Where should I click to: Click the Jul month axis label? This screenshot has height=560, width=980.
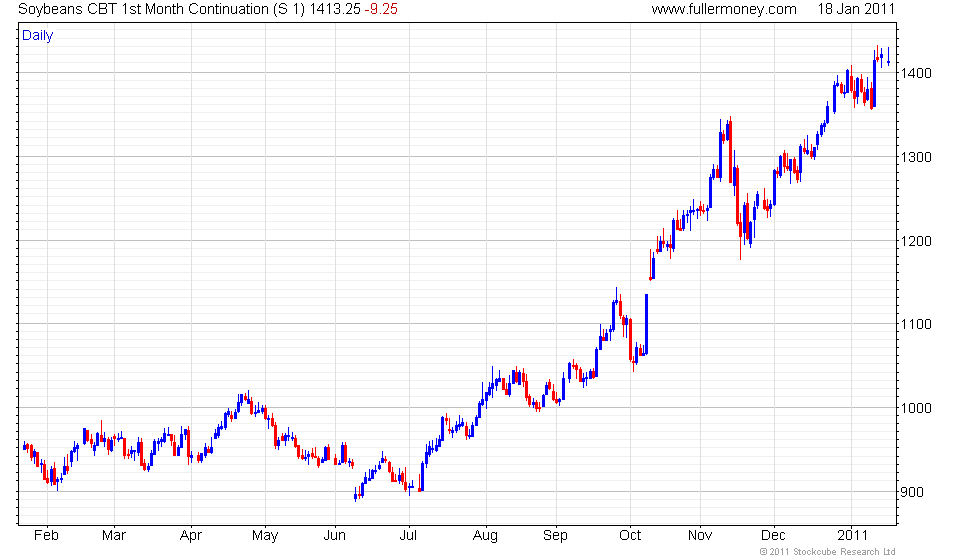[x=408, y=536]
